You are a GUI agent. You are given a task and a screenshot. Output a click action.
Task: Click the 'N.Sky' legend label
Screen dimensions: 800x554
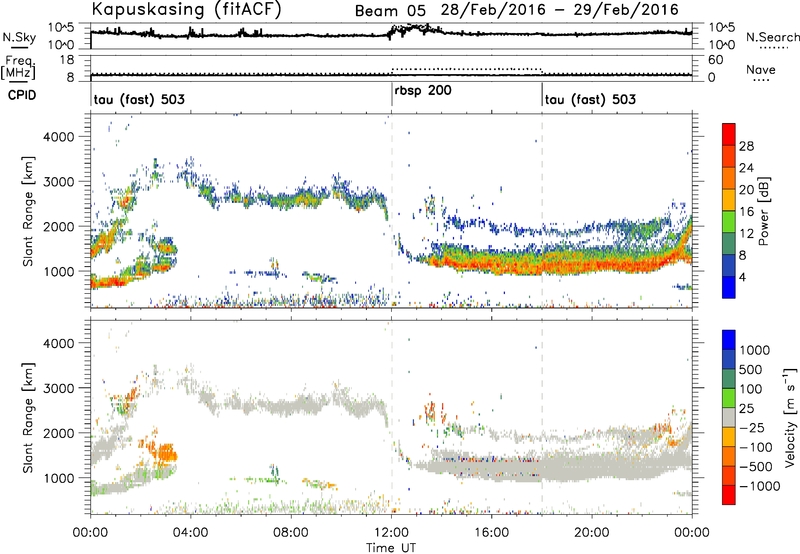click(19, 37)
